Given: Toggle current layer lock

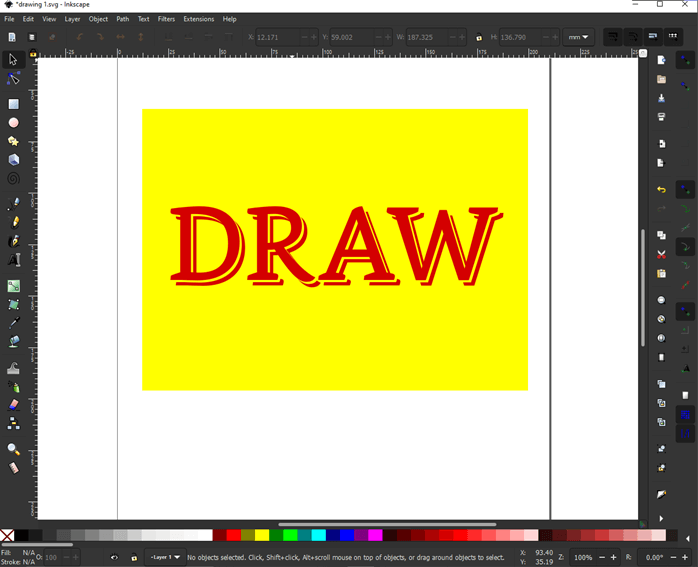Looking at the screenshot, I should point(134,557).
